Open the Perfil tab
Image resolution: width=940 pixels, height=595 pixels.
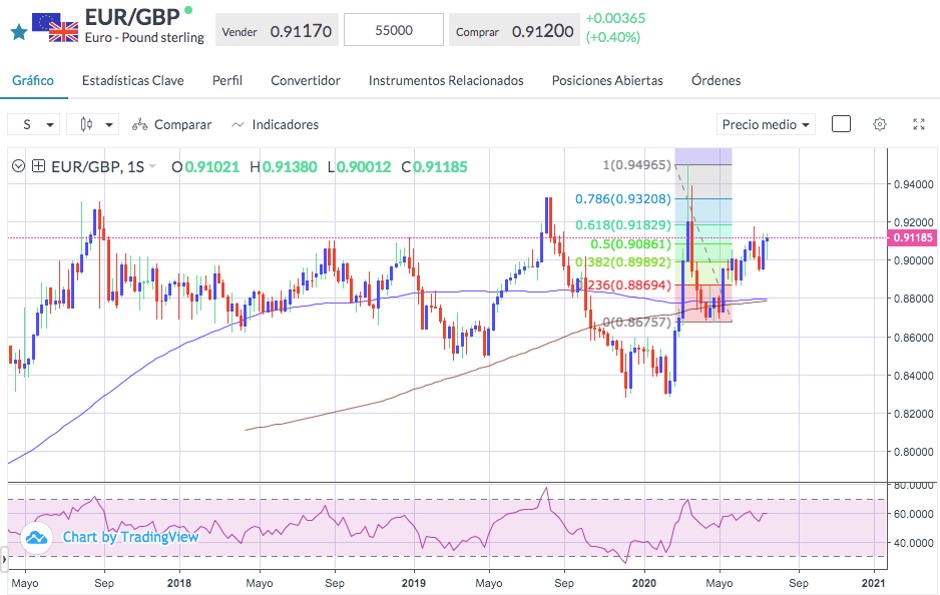pos(227,80)
